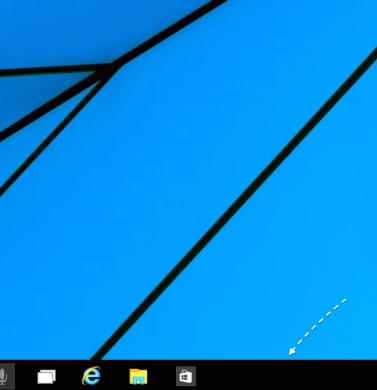Launch Internet Explorer from the taskbar
Screen dimensions: 377x390
point(92,376)
